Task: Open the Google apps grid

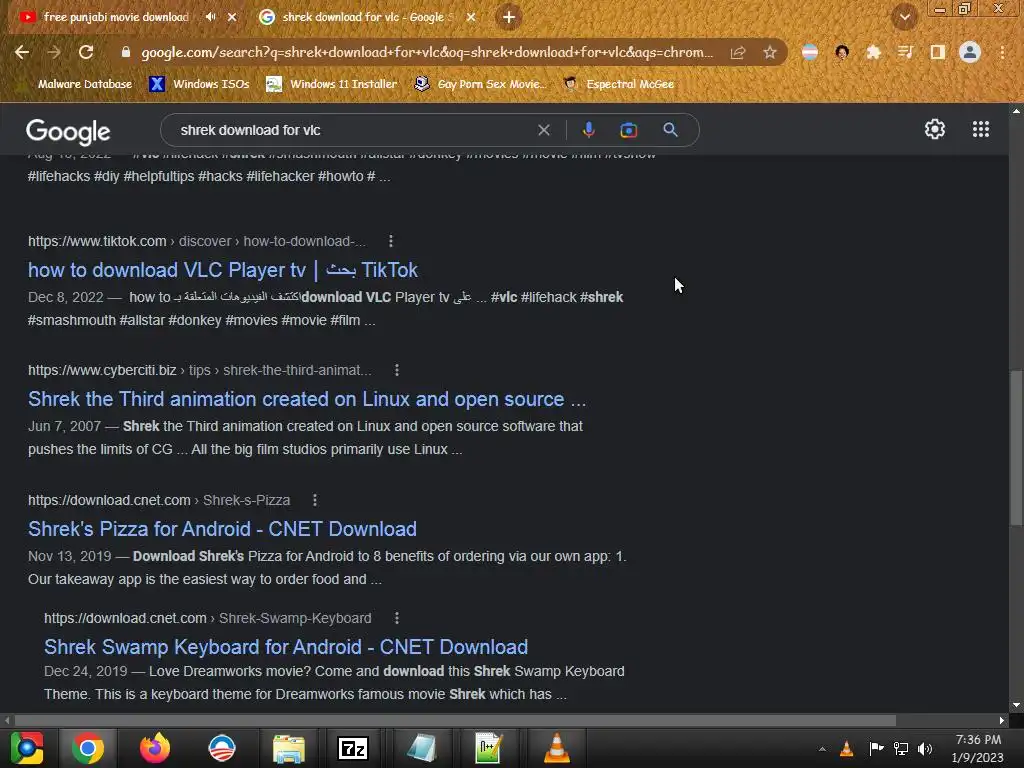Action: [x=980, y=129]
